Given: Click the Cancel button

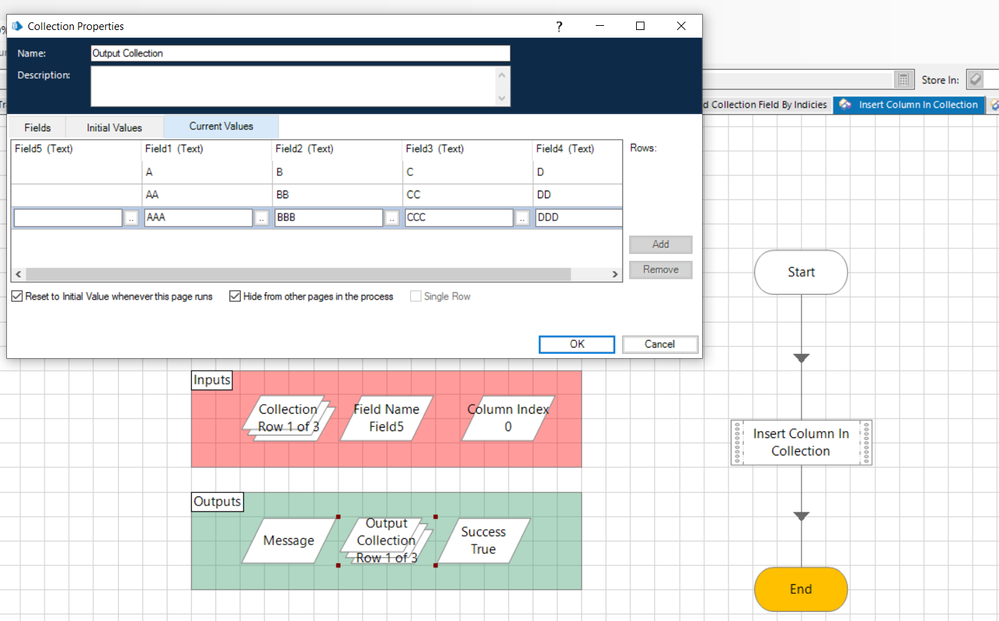Looking at the screenshot, I should pos(659,344).
